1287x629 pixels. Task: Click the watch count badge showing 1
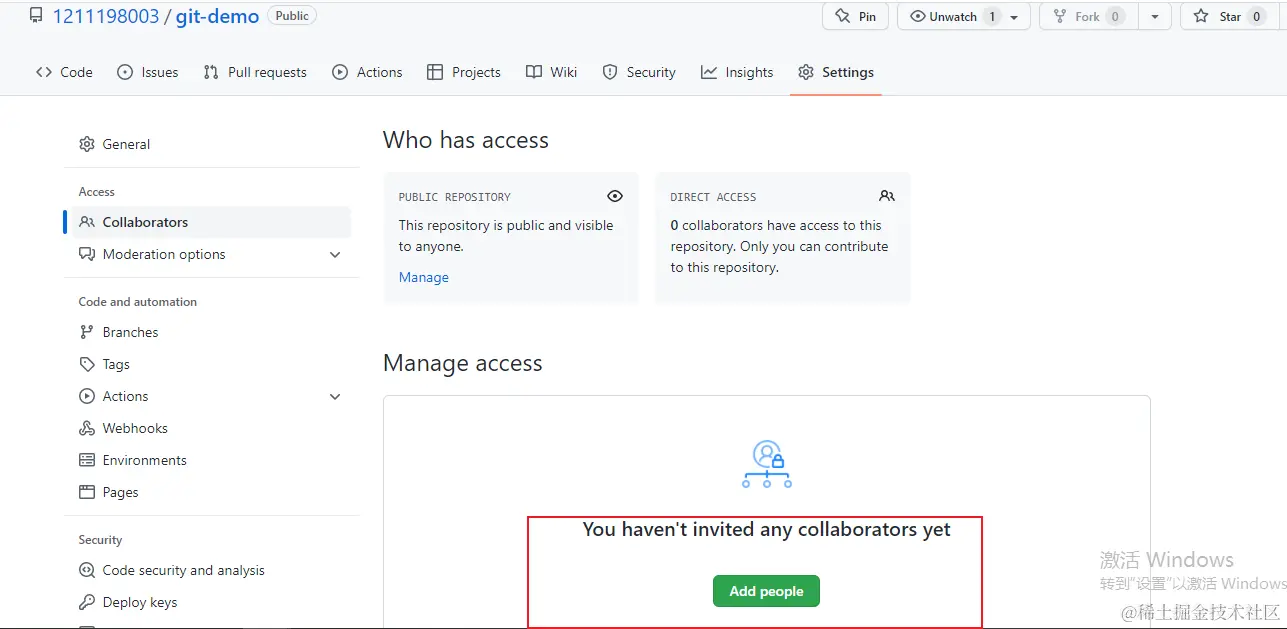click(992, 16)
